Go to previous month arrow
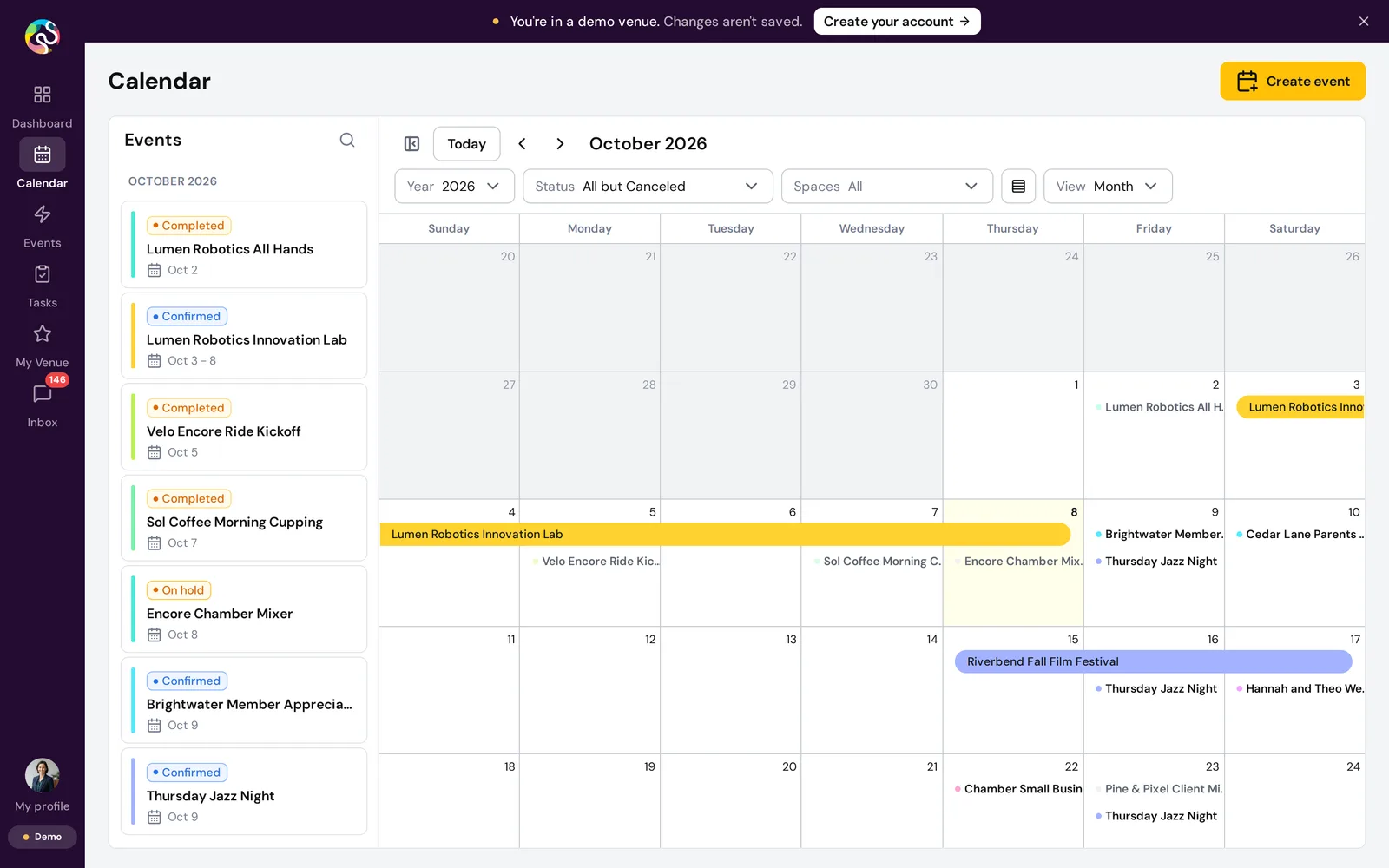The height and width of the screenshot is (868, 1389). [522, 144]
